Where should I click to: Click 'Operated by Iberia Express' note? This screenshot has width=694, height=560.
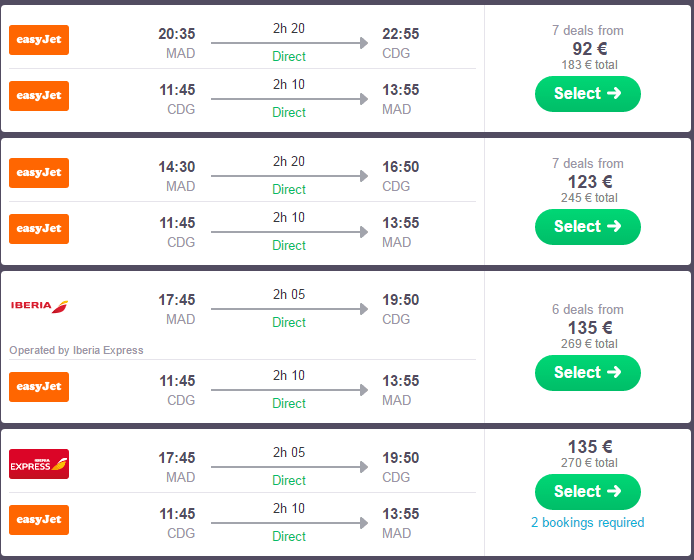tap(77, 350)
